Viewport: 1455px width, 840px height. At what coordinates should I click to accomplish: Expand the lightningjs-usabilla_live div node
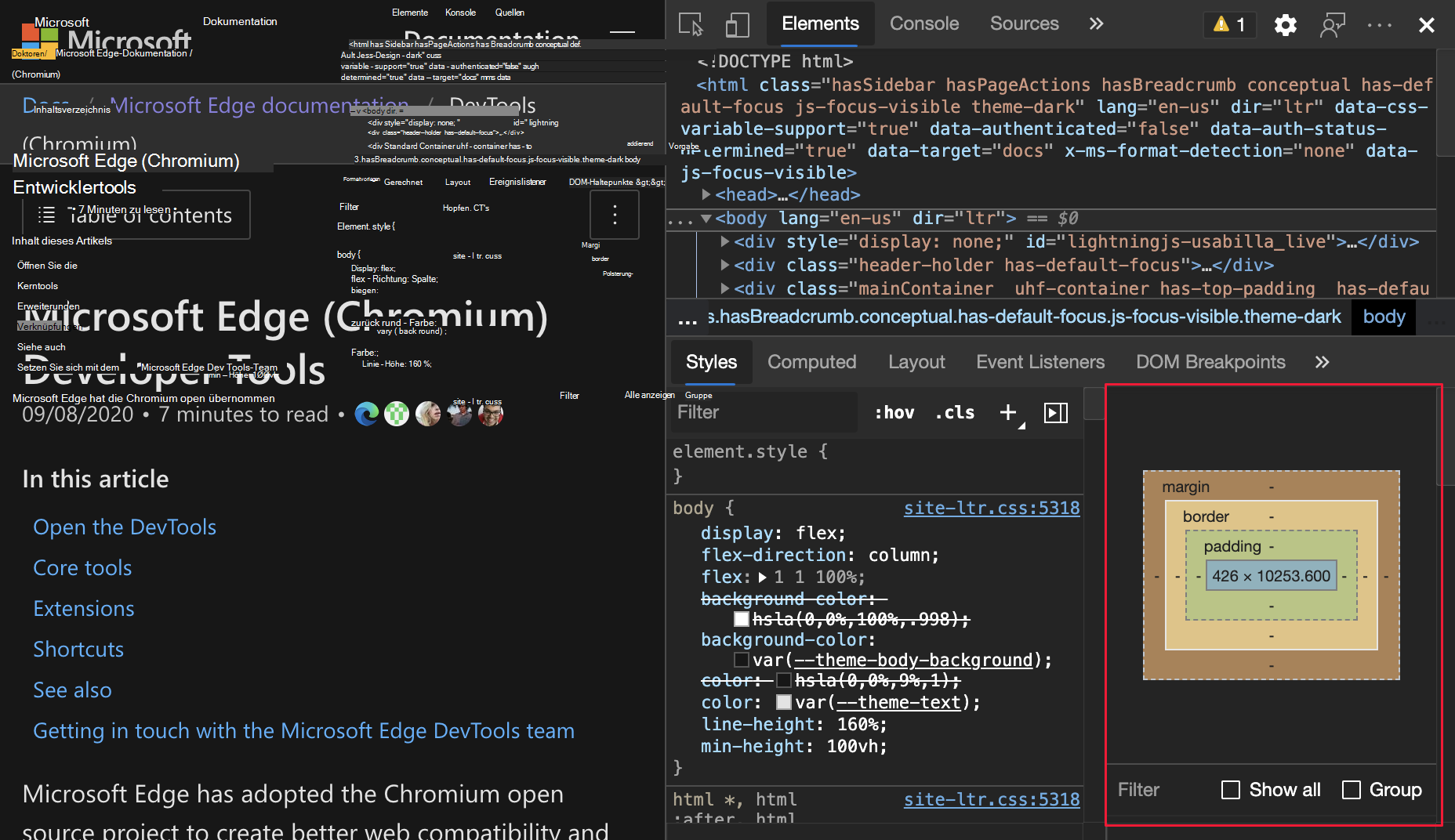[725, 242]
